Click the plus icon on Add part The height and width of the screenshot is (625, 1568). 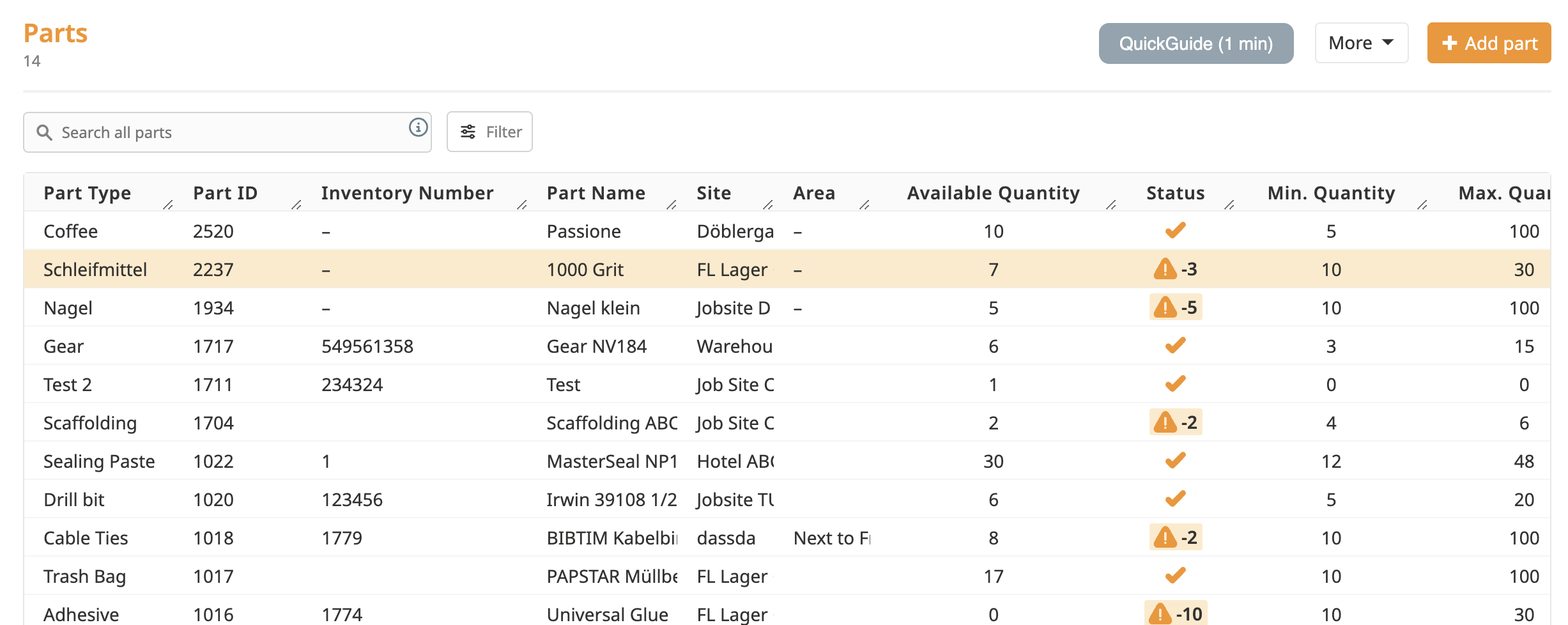(1450, 43)
